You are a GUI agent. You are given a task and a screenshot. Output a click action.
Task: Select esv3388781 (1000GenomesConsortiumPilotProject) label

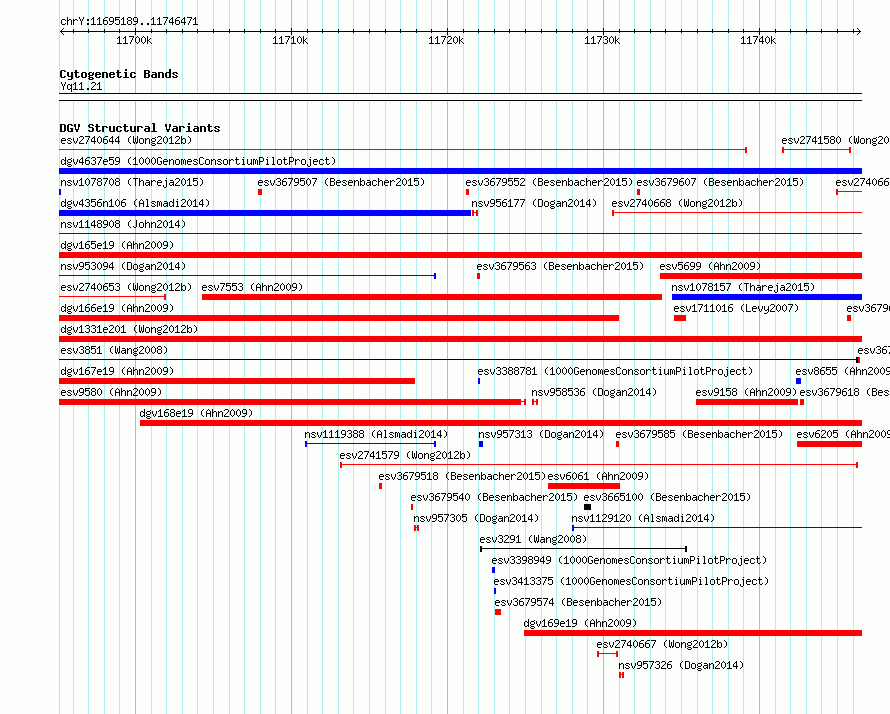(x=615, y=371)
